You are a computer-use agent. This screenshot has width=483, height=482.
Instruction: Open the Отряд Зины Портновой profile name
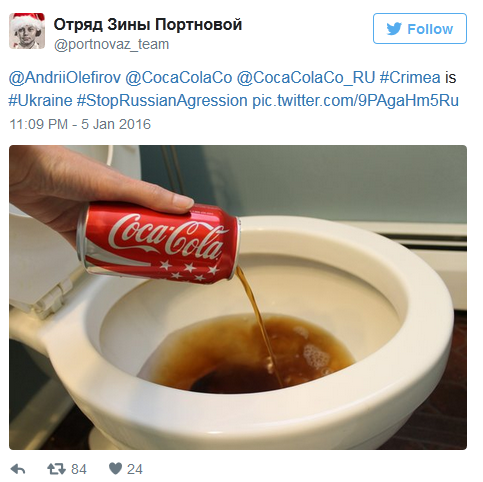click(x=148, y=25)
